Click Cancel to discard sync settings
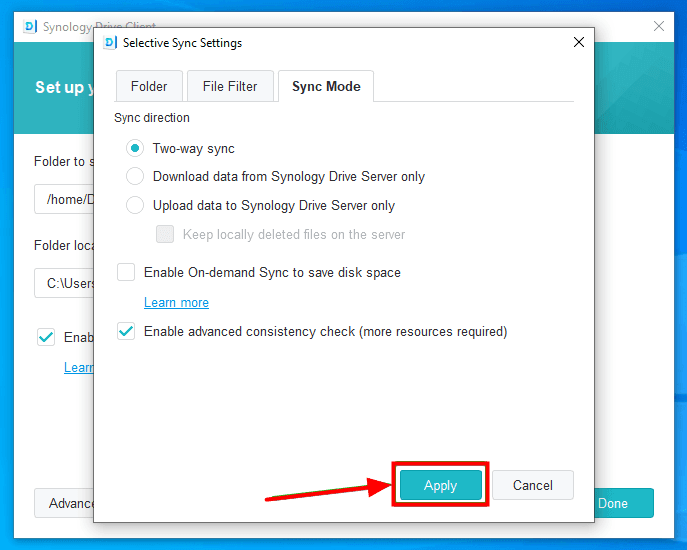The image size is (687, 550). pyautogui.click(x=532, y=485)
